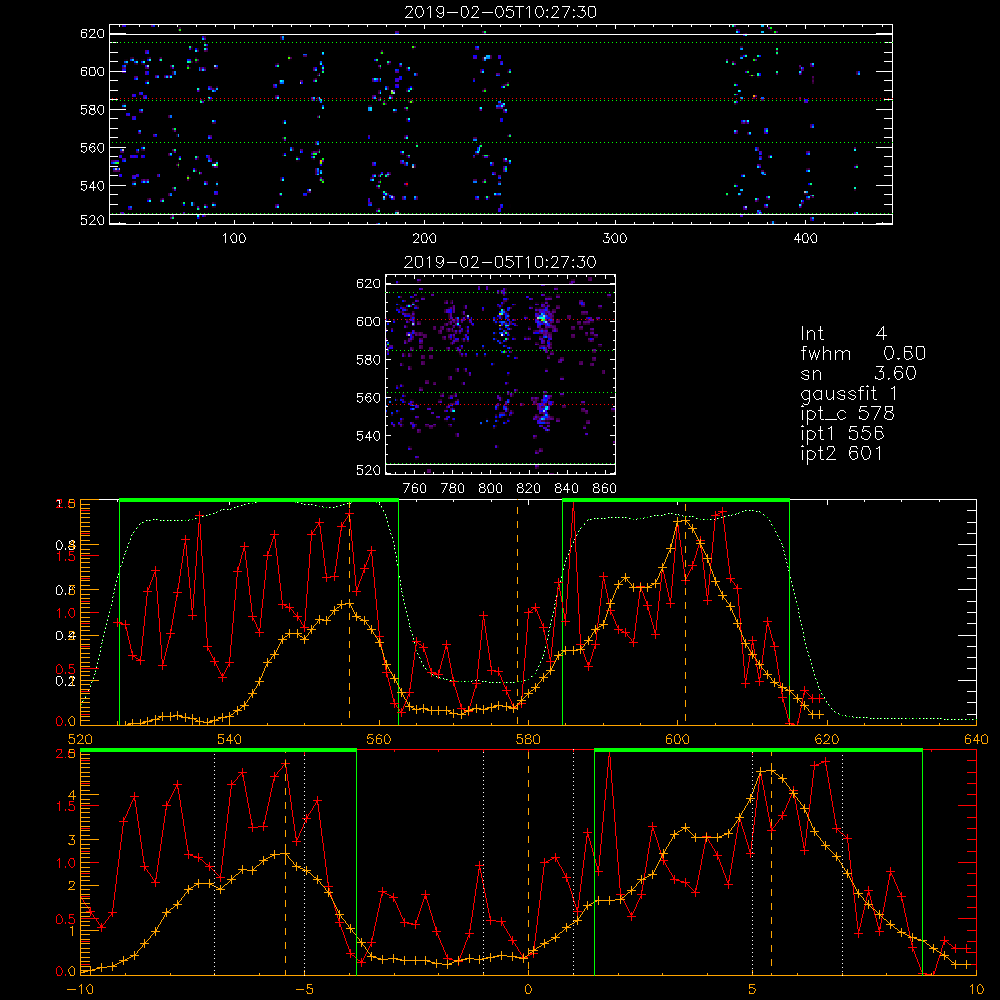Screen dimensions: 1000x1000
Task: Click x-axis label 780 on the middle image
Action: coord(453,489)
